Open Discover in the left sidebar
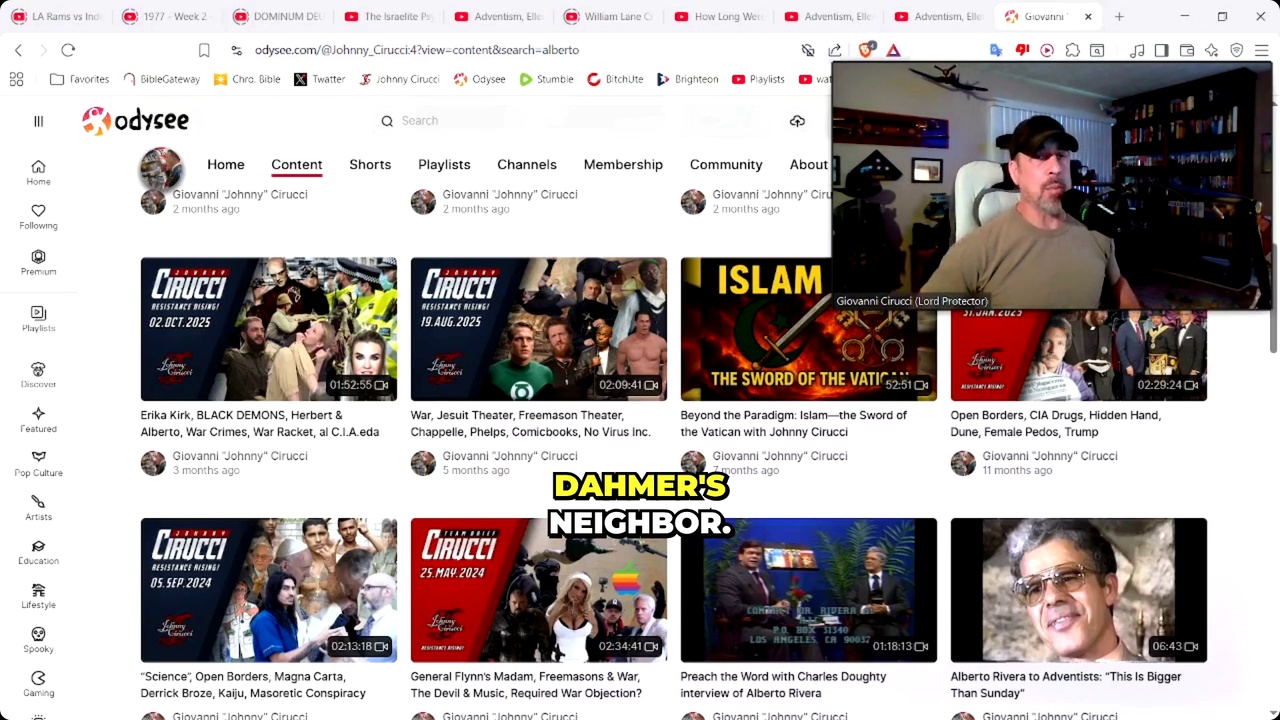1280x720 pixels. click(38, 375)
